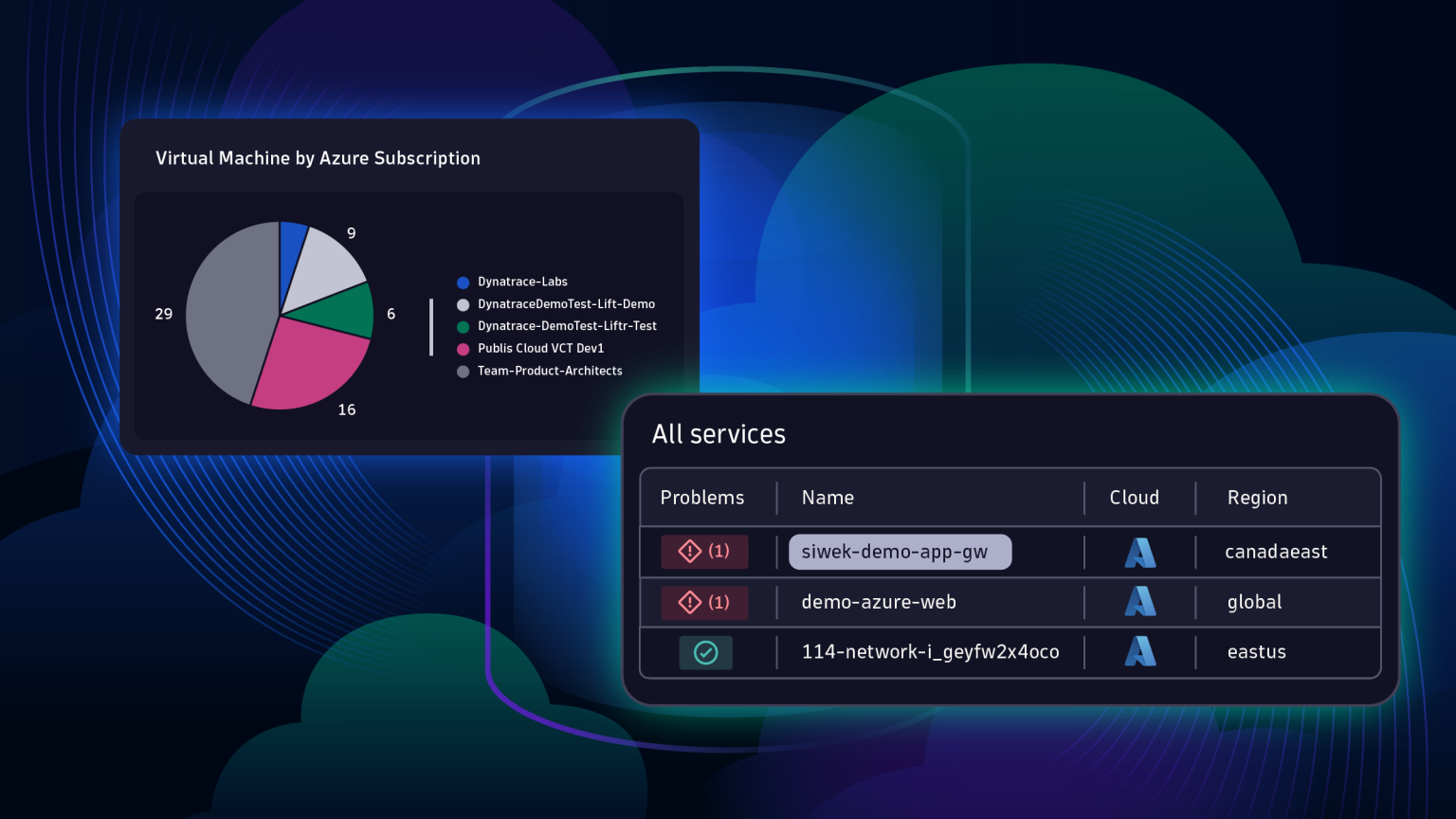Click the green checkmark icon for 114-network-i_geyfw2x4oco
Screen dimensions: 1456x819
click(x=706, y=652)
